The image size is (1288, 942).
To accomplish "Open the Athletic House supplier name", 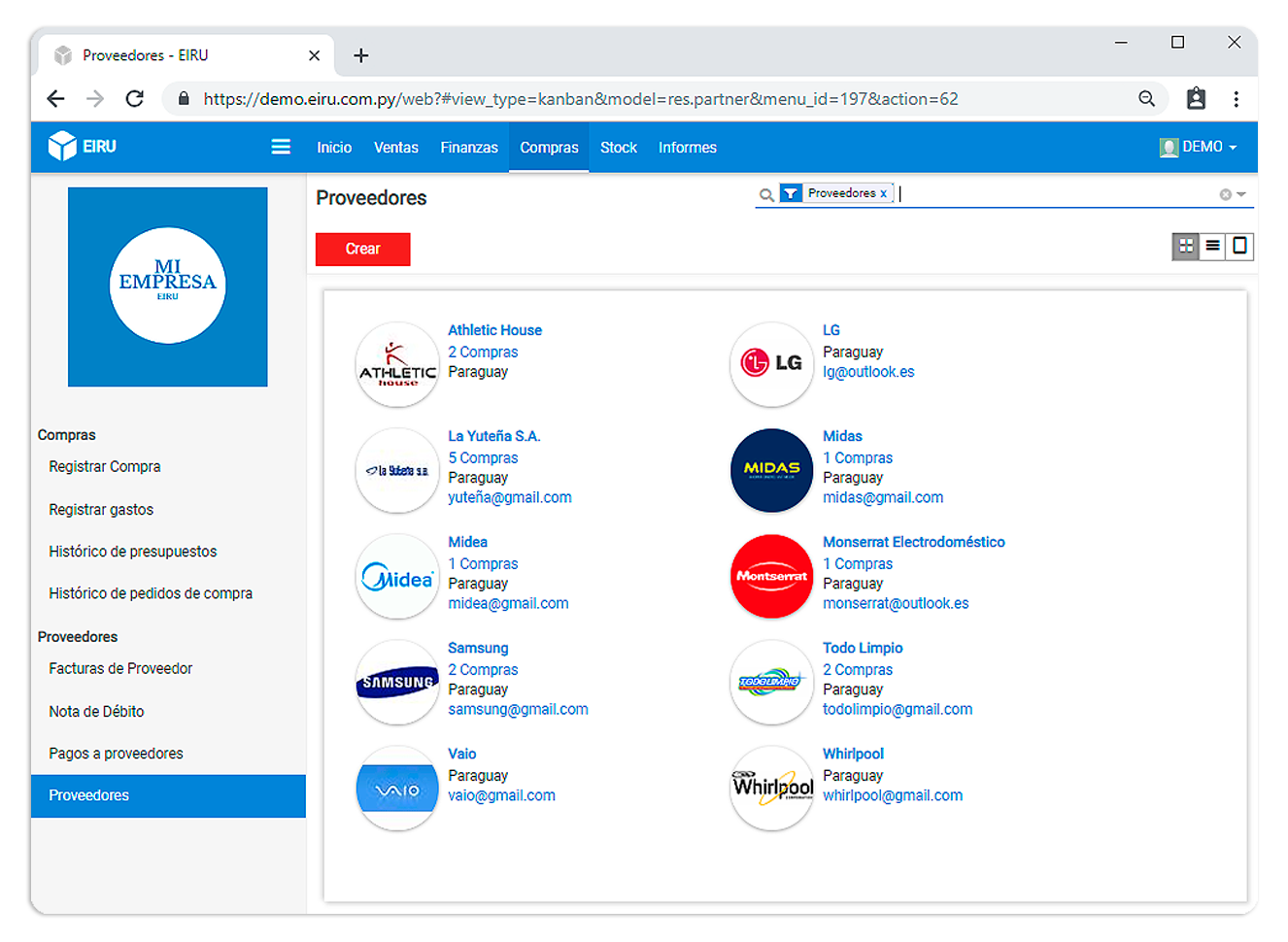I will [x=494, y=330].
